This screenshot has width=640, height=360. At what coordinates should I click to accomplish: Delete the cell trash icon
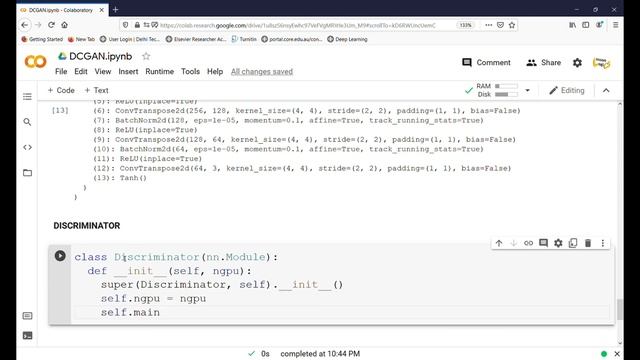(588, 243)
